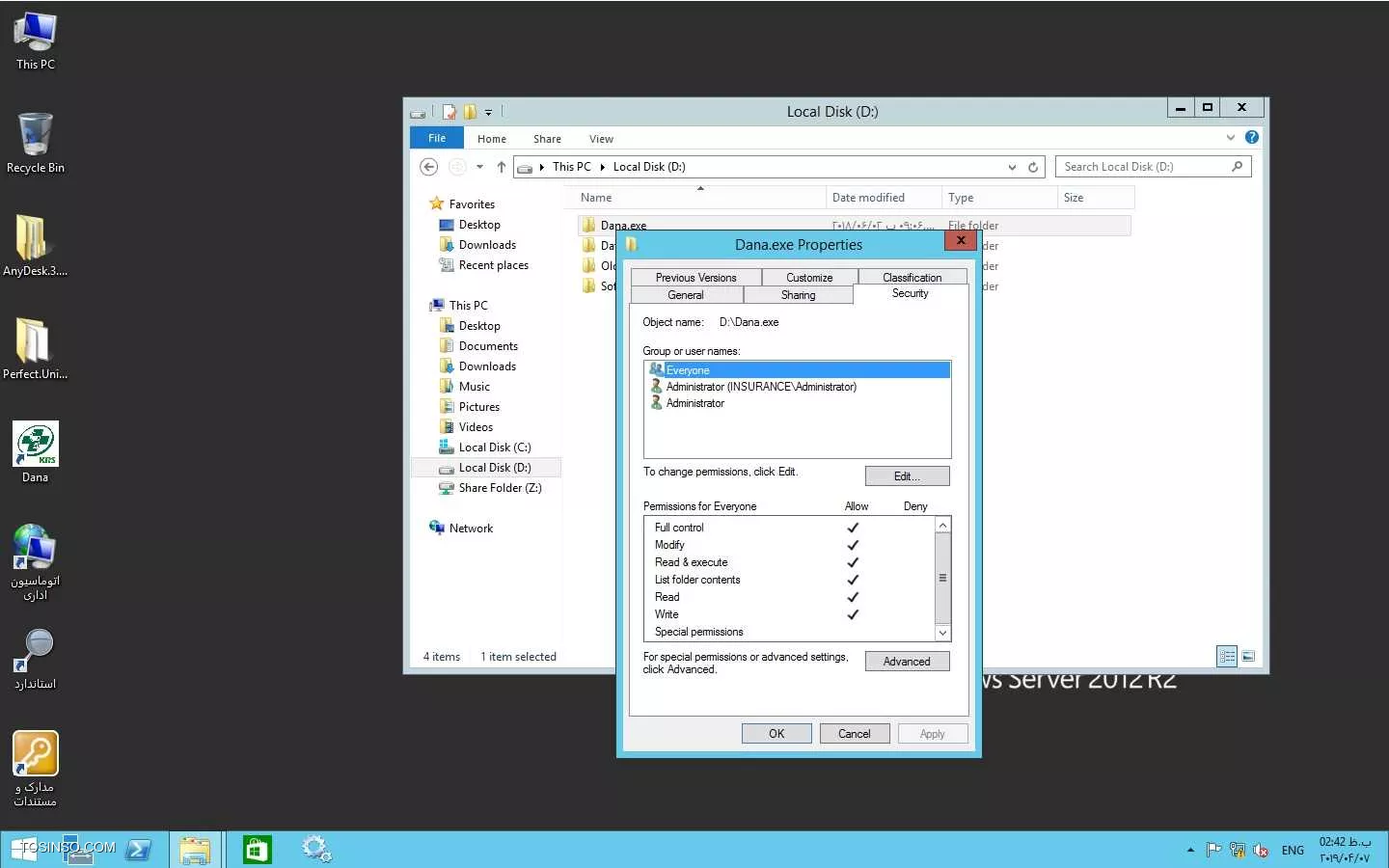The width and height of the screenshot is (1389, 868).
Task: Click Cancel in the Properties dialog
Action: [x=855, y=734]
